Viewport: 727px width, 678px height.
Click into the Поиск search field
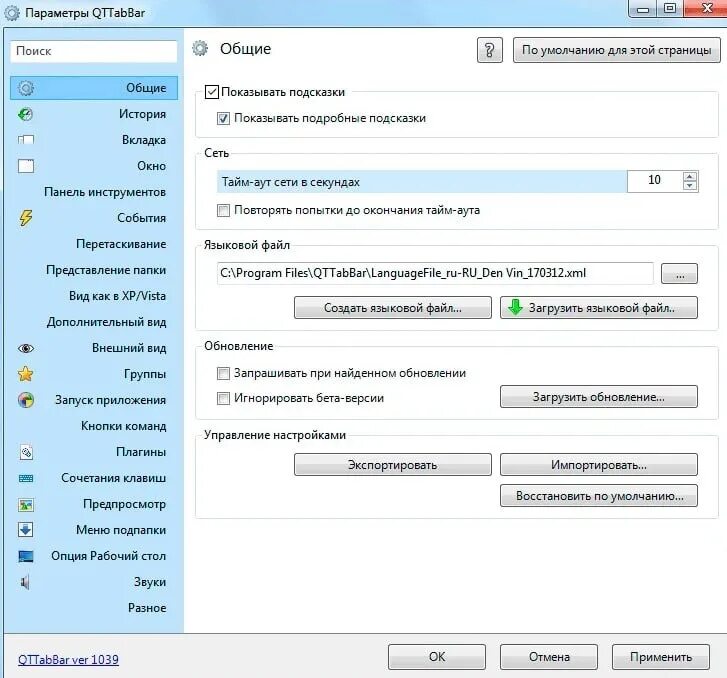pos(94,51)
